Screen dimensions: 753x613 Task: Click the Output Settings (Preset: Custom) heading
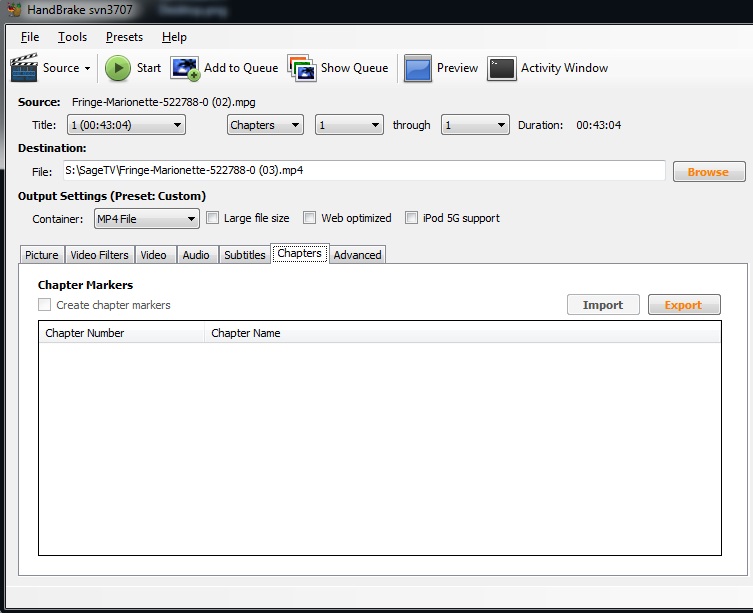pos(112,196)
